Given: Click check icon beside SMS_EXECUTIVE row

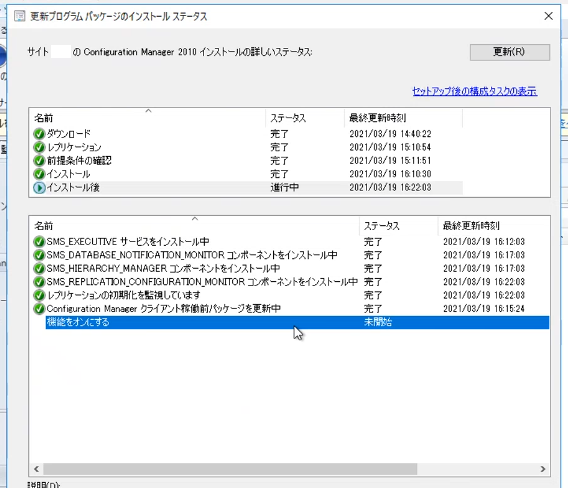Looking at the screenshot, I should coord(39,242).
